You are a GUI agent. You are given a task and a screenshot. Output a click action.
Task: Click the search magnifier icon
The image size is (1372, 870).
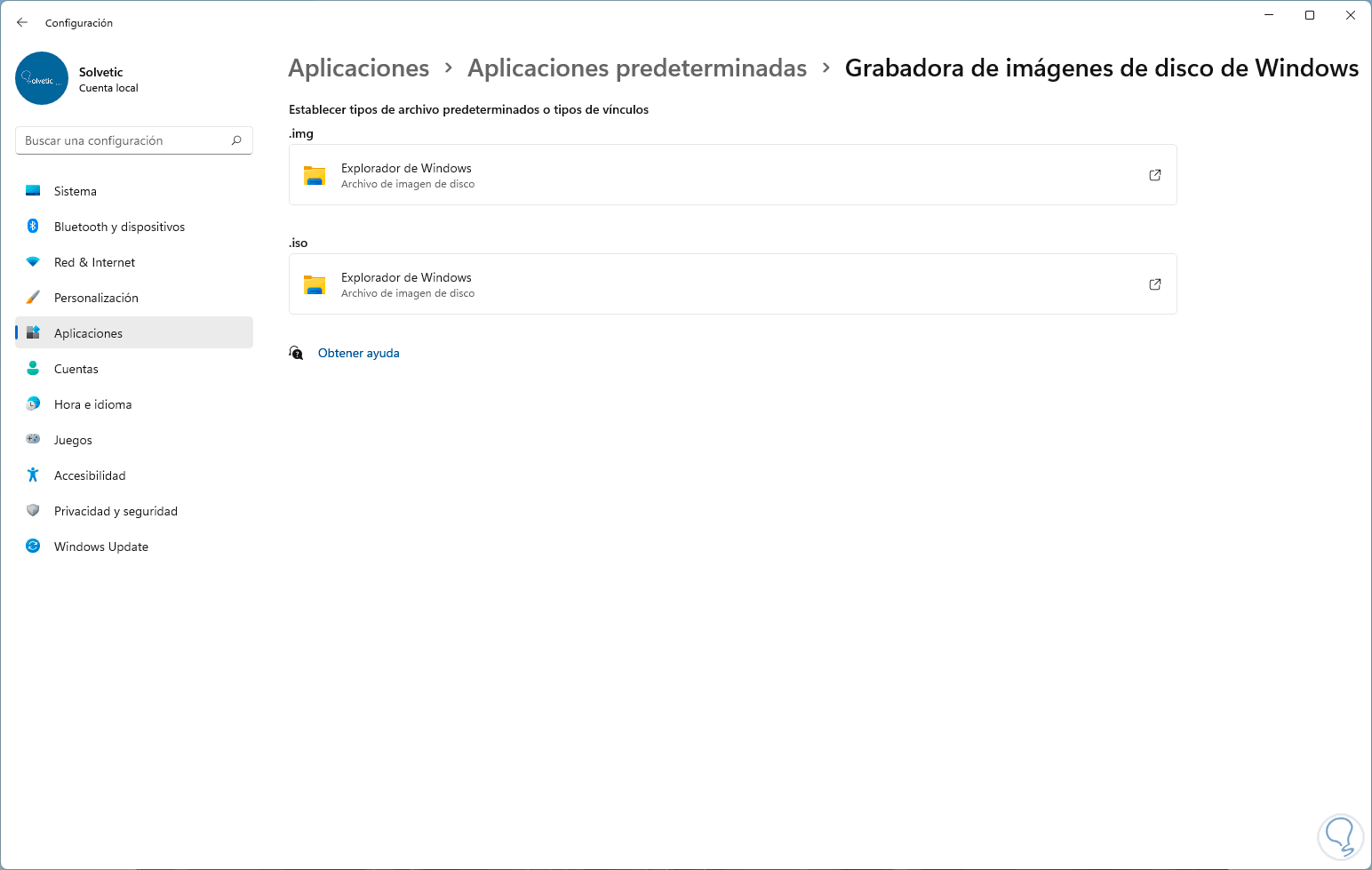pos(236,140)
